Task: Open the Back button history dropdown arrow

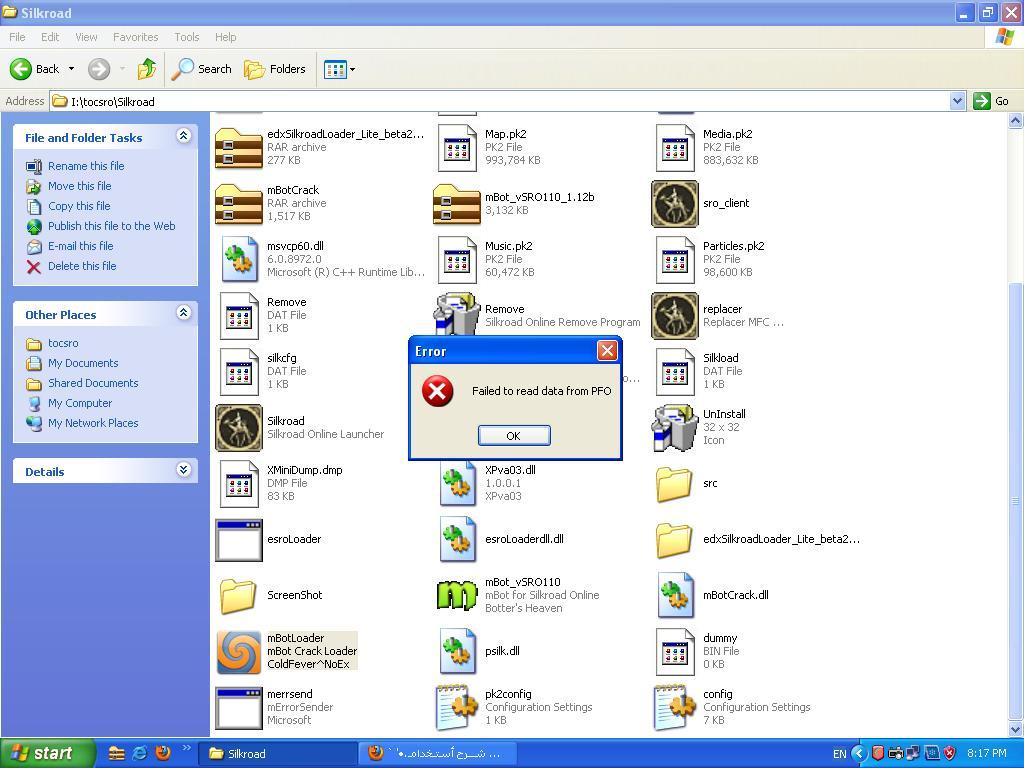Action: click(71, 69)
